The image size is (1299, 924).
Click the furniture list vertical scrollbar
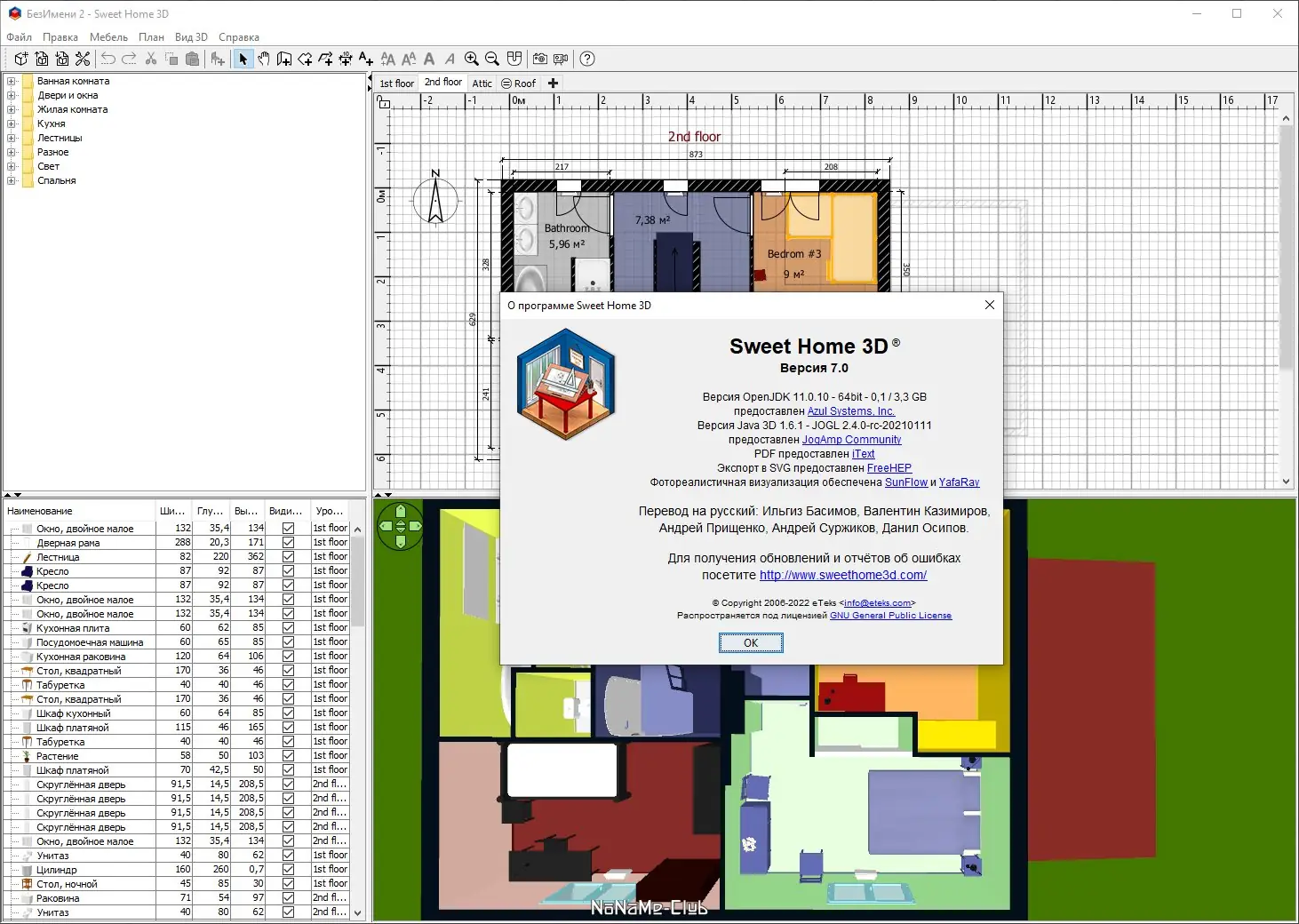[357, 720]
